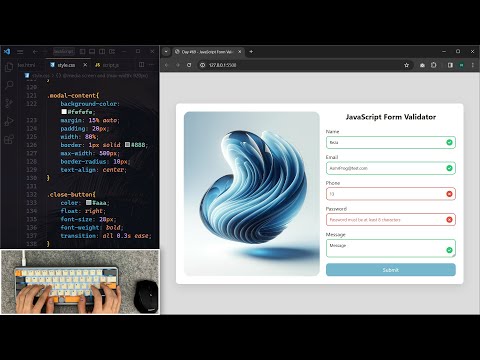
Task: Reload the browser page
Action: coord(189,65)
